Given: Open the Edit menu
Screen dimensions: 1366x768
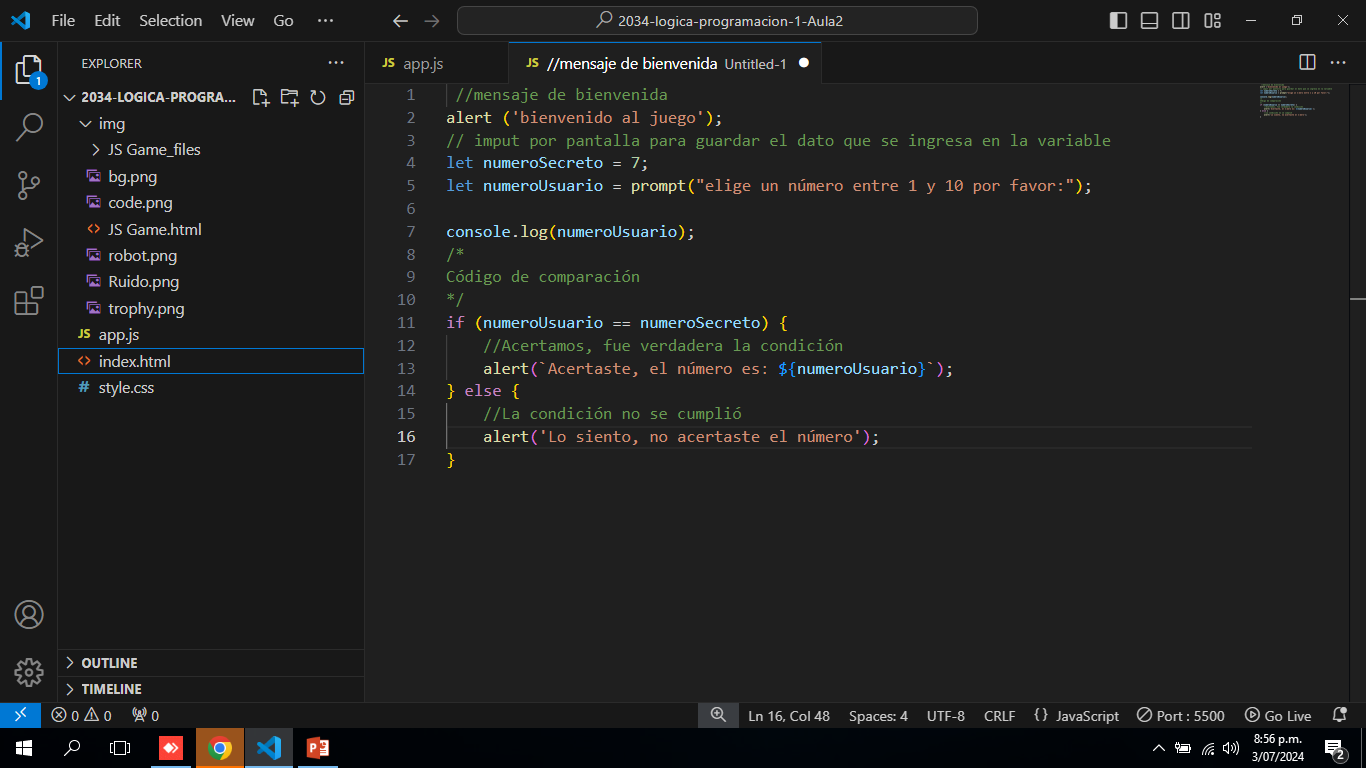Looking at the screenshot, I should (x=107, y=21).
